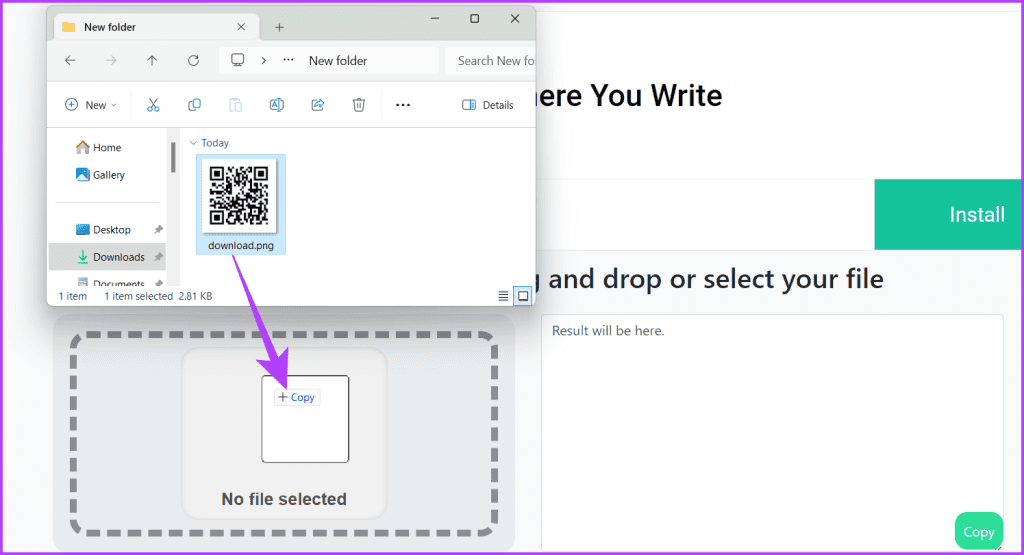The image size is (1024, 555).
Task: Click the Delete trash icon
Action: pos(359,105)
